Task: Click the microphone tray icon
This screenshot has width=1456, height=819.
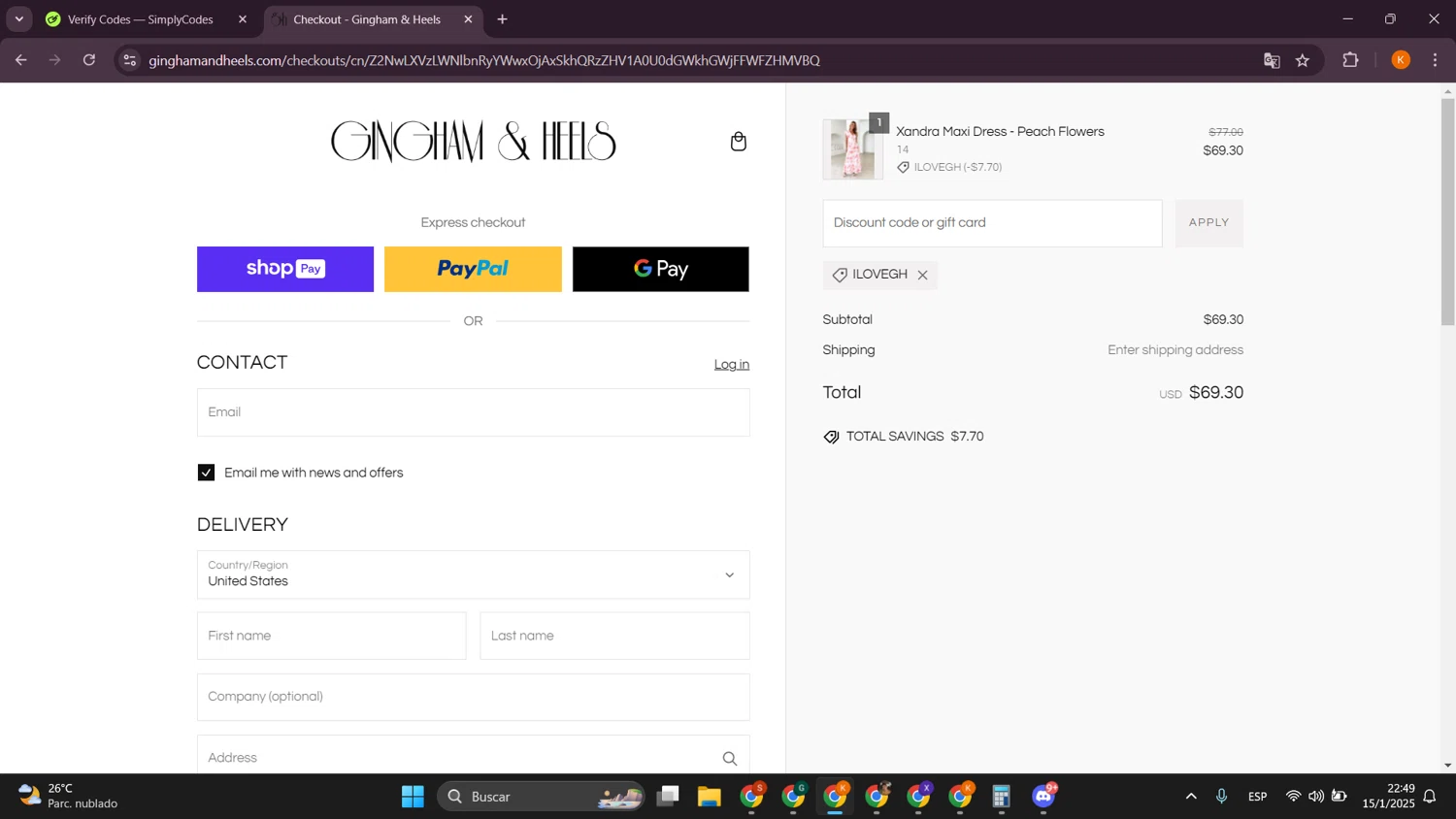Action: pos(1221,797)
